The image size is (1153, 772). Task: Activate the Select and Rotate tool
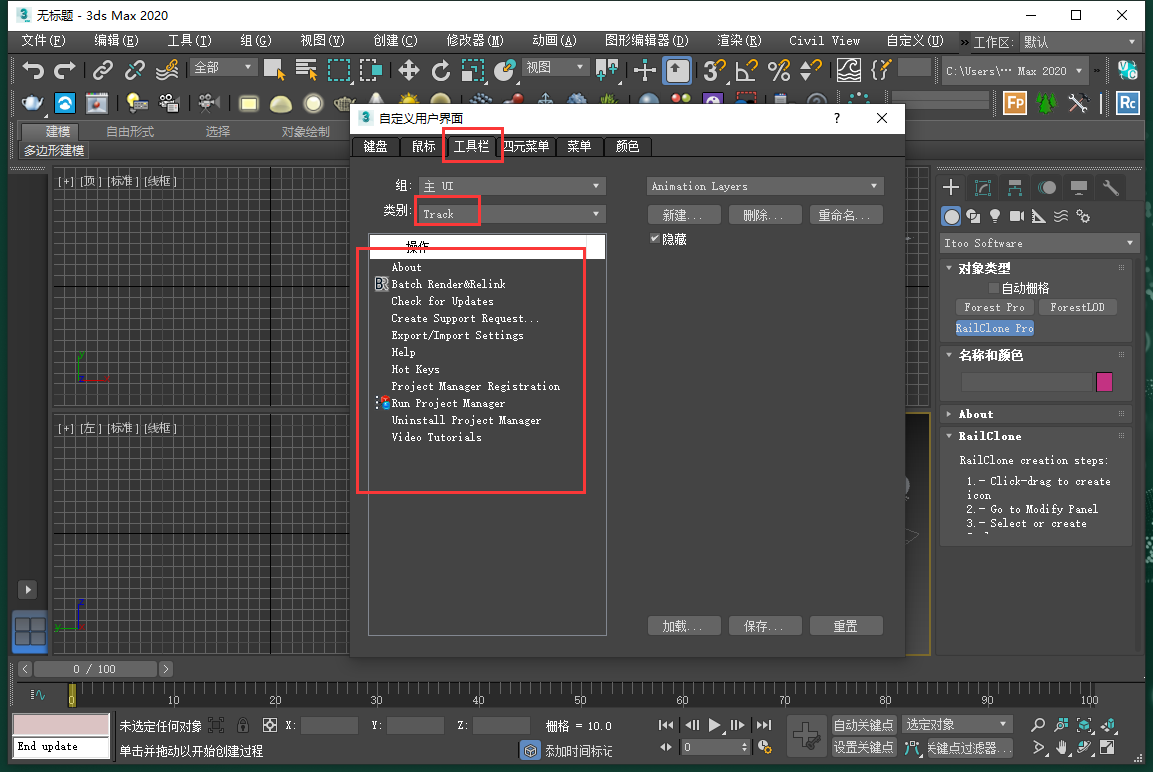pyautogui.click(x=440, y=71)
